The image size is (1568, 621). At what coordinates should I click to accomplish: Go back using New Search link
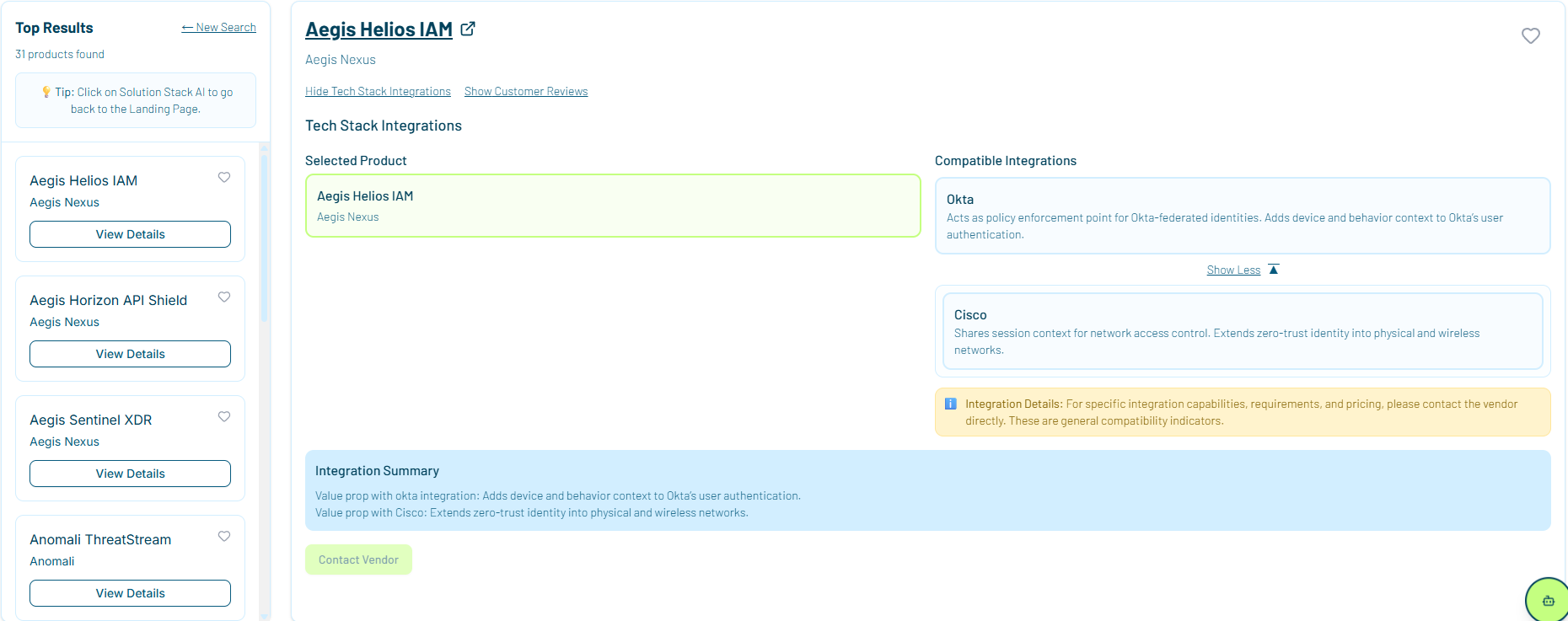[218, 28]
